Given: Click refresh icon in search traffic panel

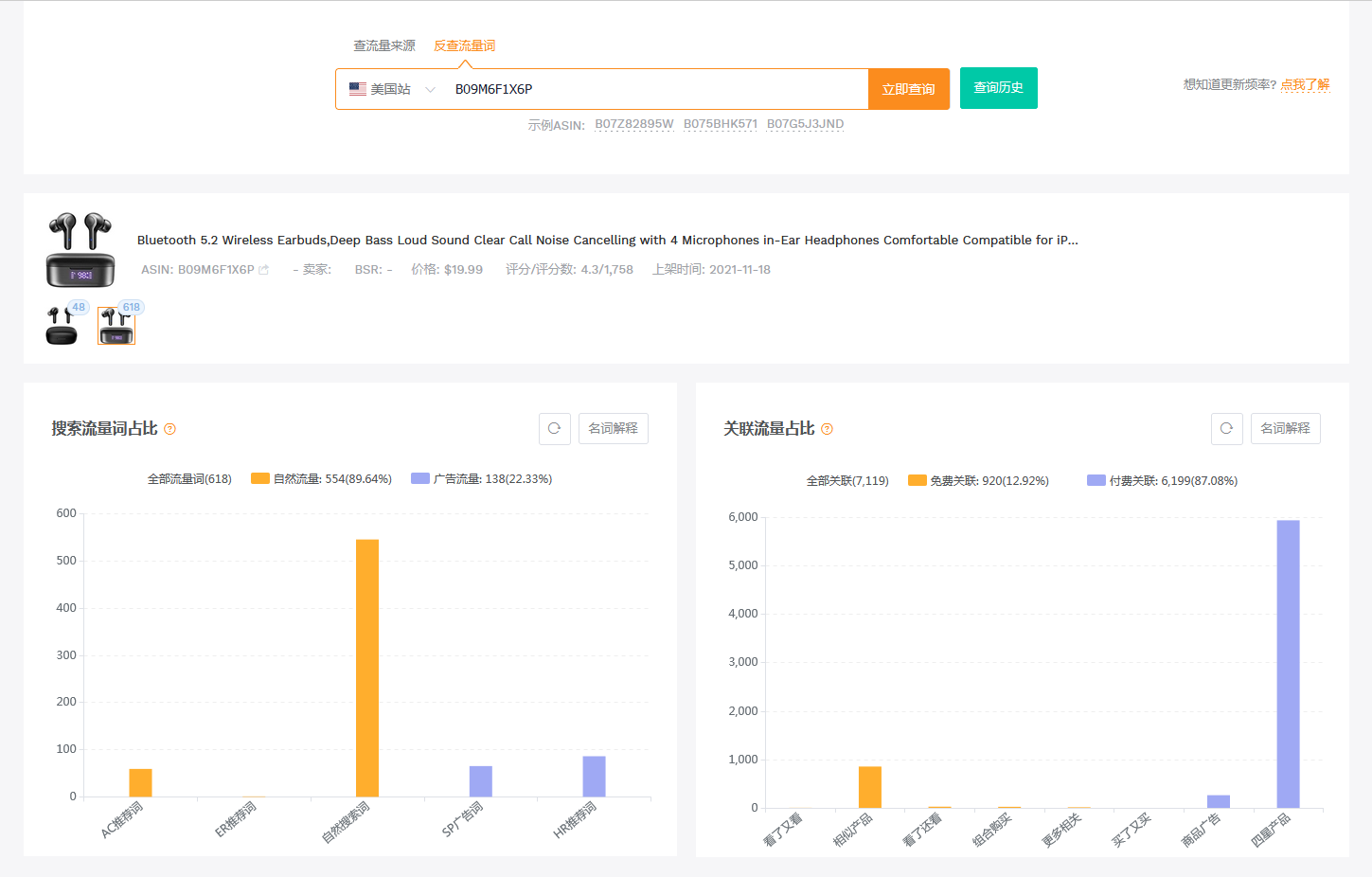Looking at the screenshot, I should (555, 429).
